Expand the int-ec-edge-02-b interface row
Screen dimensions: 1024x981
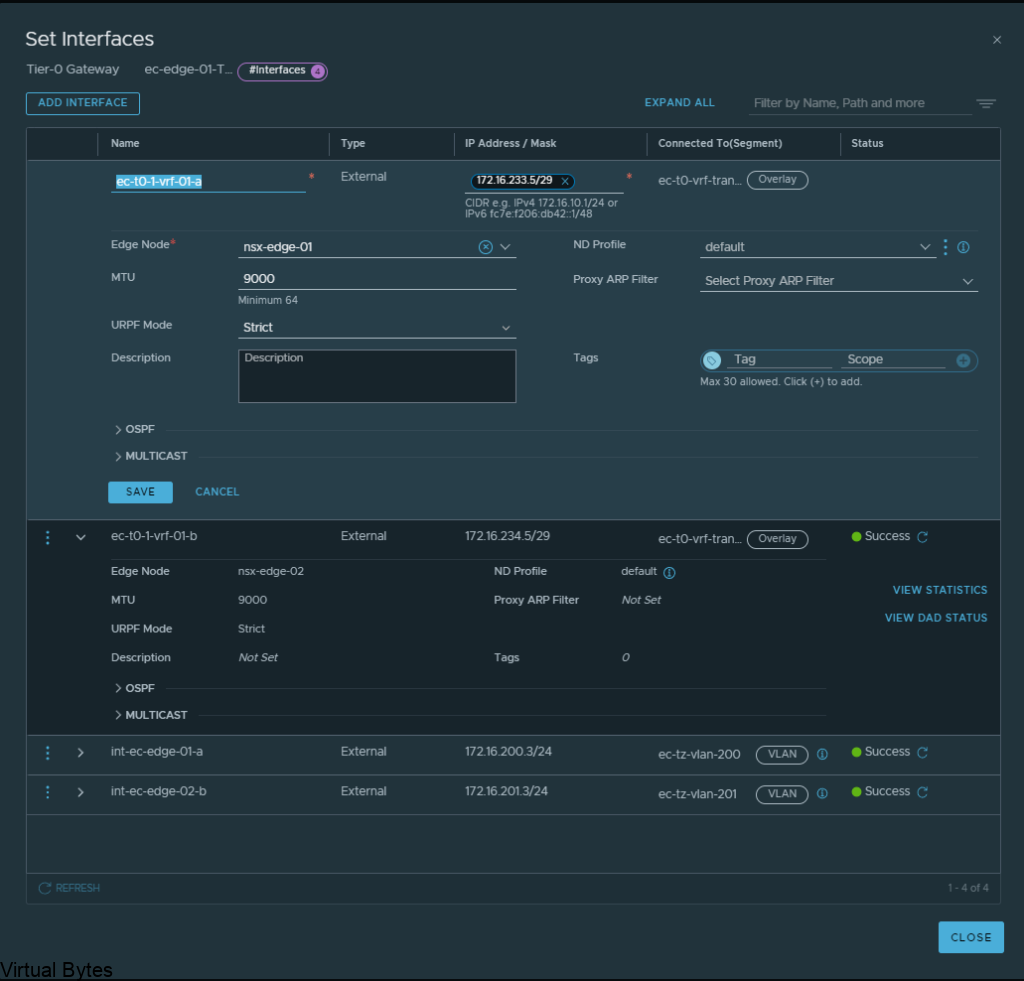tap(81, 792)
